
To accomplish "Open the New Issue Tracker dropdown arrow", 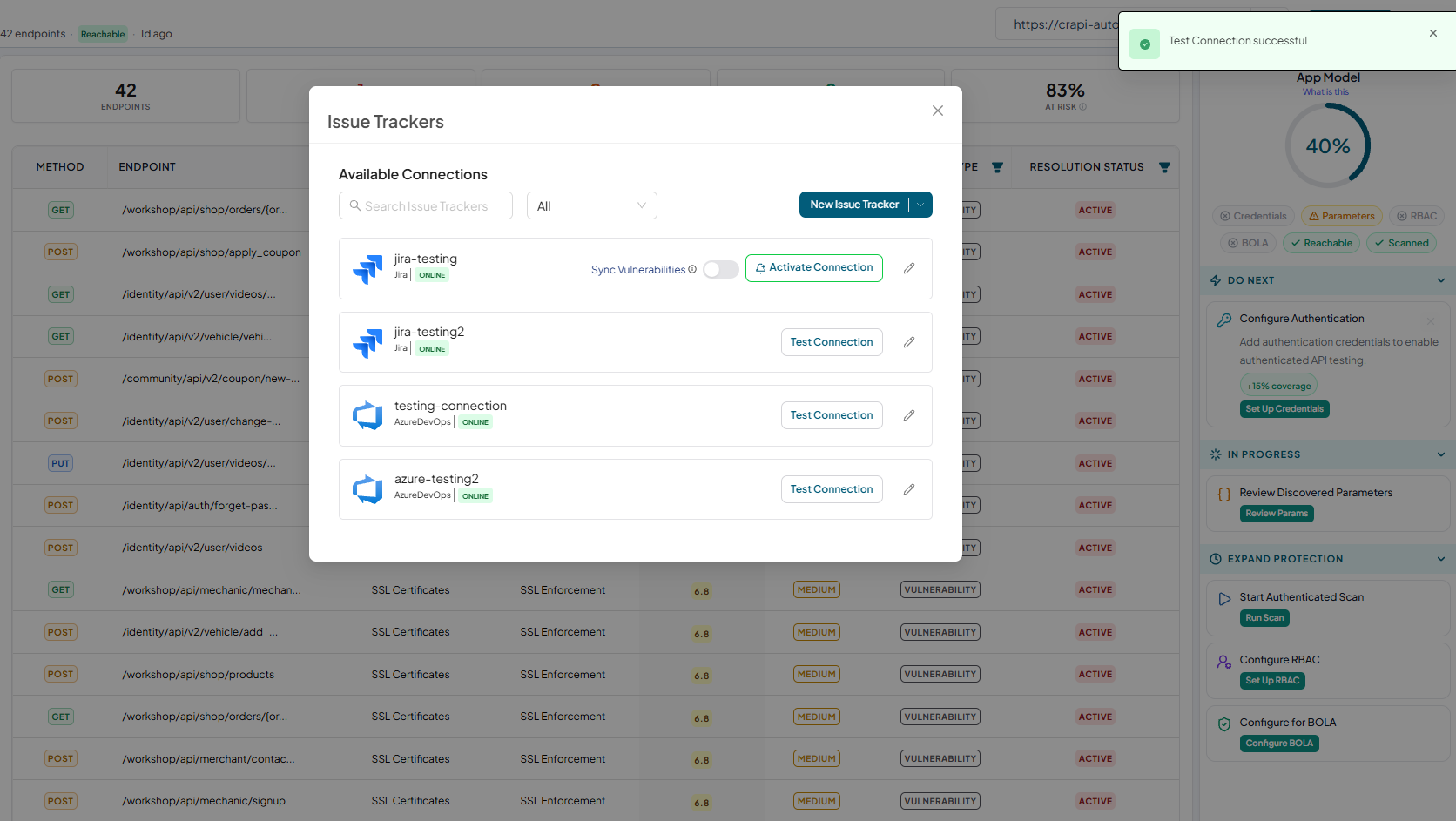I will [x=920, y=205].
